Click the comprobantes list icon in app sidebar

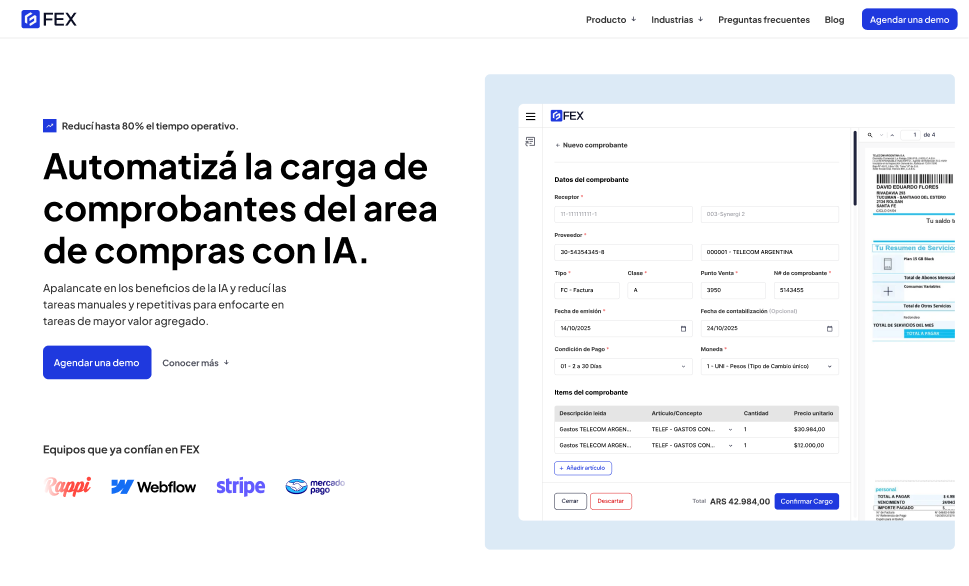tap(530, 142)
